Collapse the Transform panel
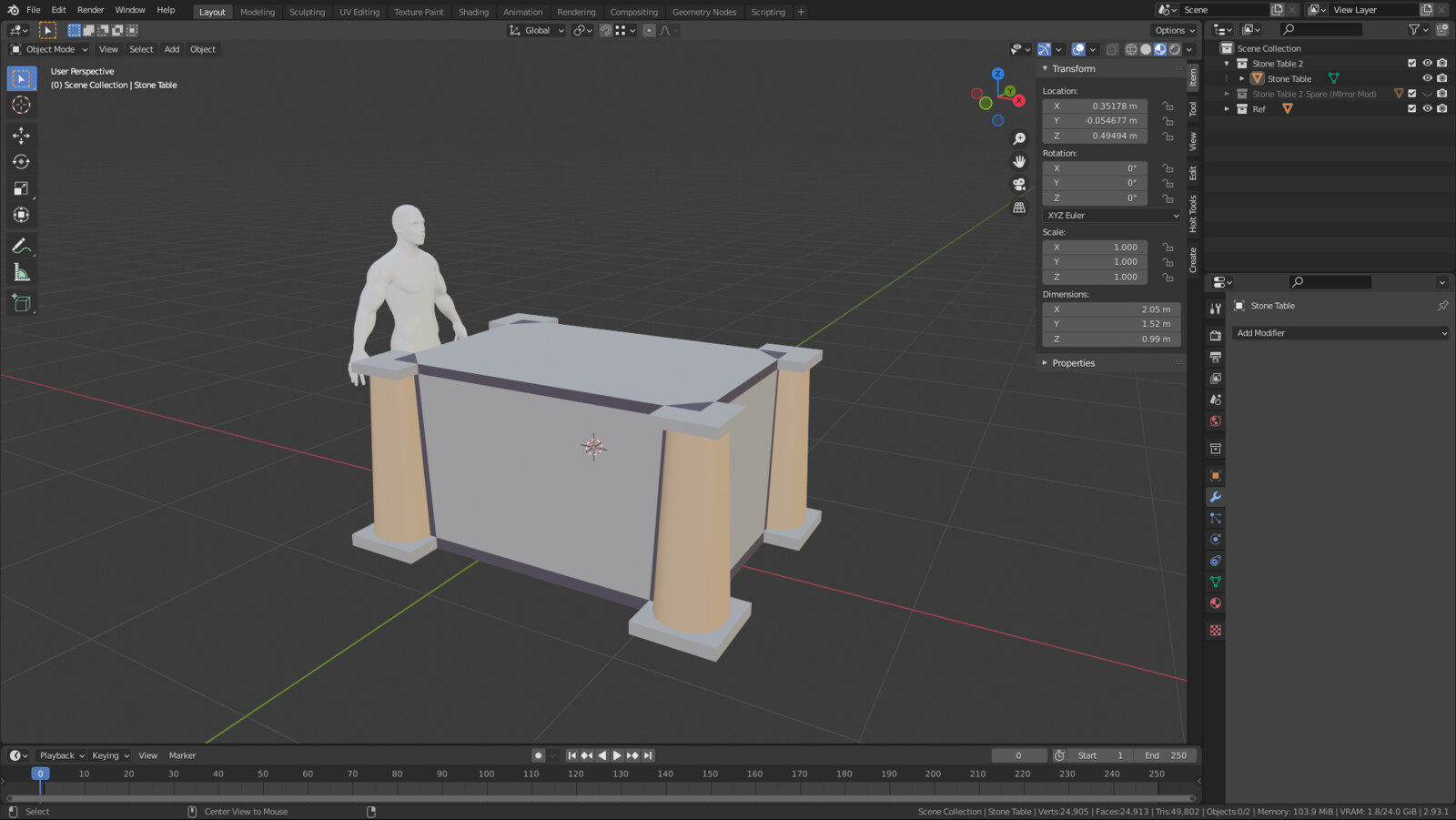This screenshot has height=820, width=1456. (1045, 69)
